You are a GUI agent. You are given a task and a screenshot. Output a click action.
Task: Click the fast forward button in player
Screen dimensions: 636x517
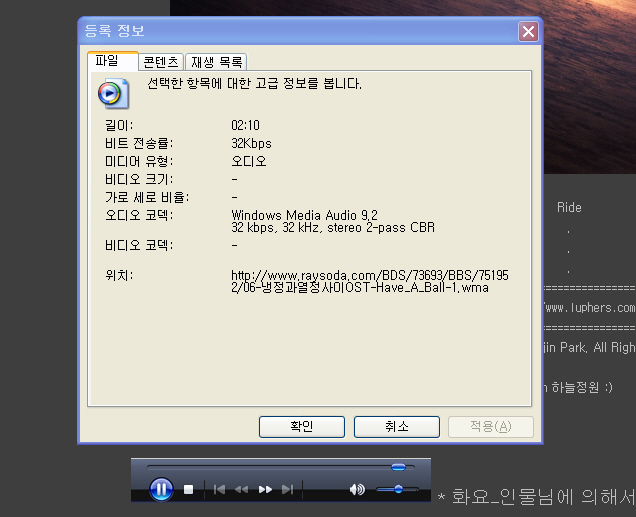click(x=265, y=489)
